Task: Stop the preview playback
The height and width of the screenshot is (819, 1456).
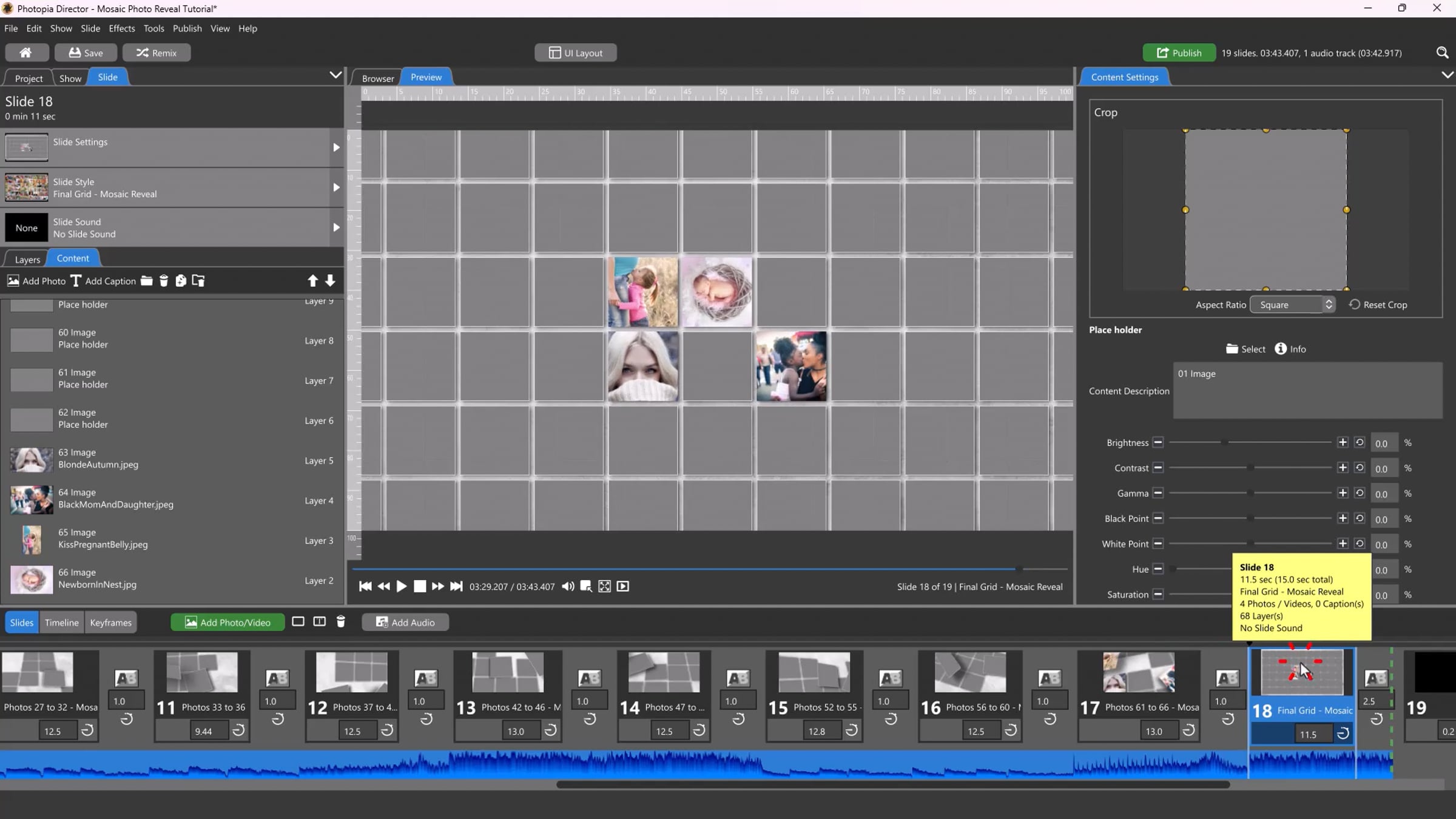Action: tap(420, 586)
